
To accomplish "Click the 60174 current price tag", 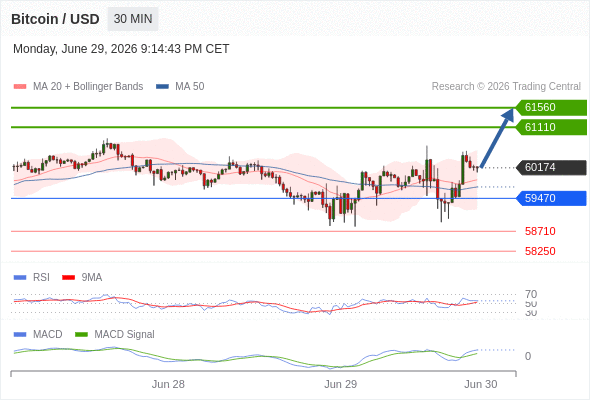I will pos(551,167).
